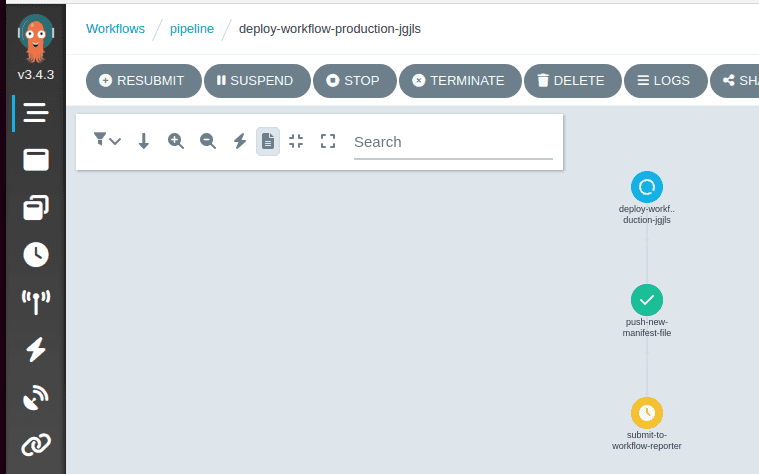759x474 pixels.
Task: Open Reports satellite dish icon
Action: [36, 397]
